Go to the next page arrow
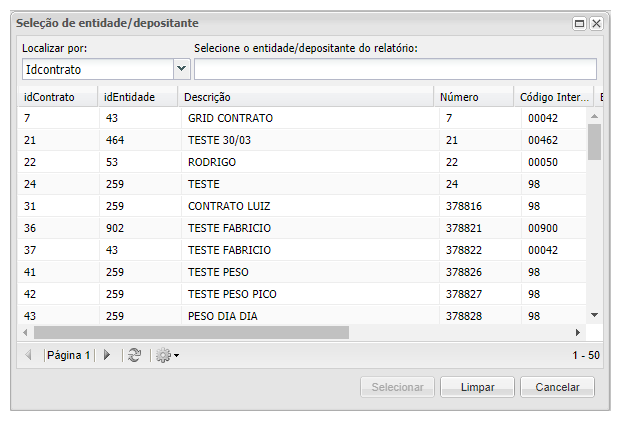The image size is (621, 421). [x=107, y=355]
